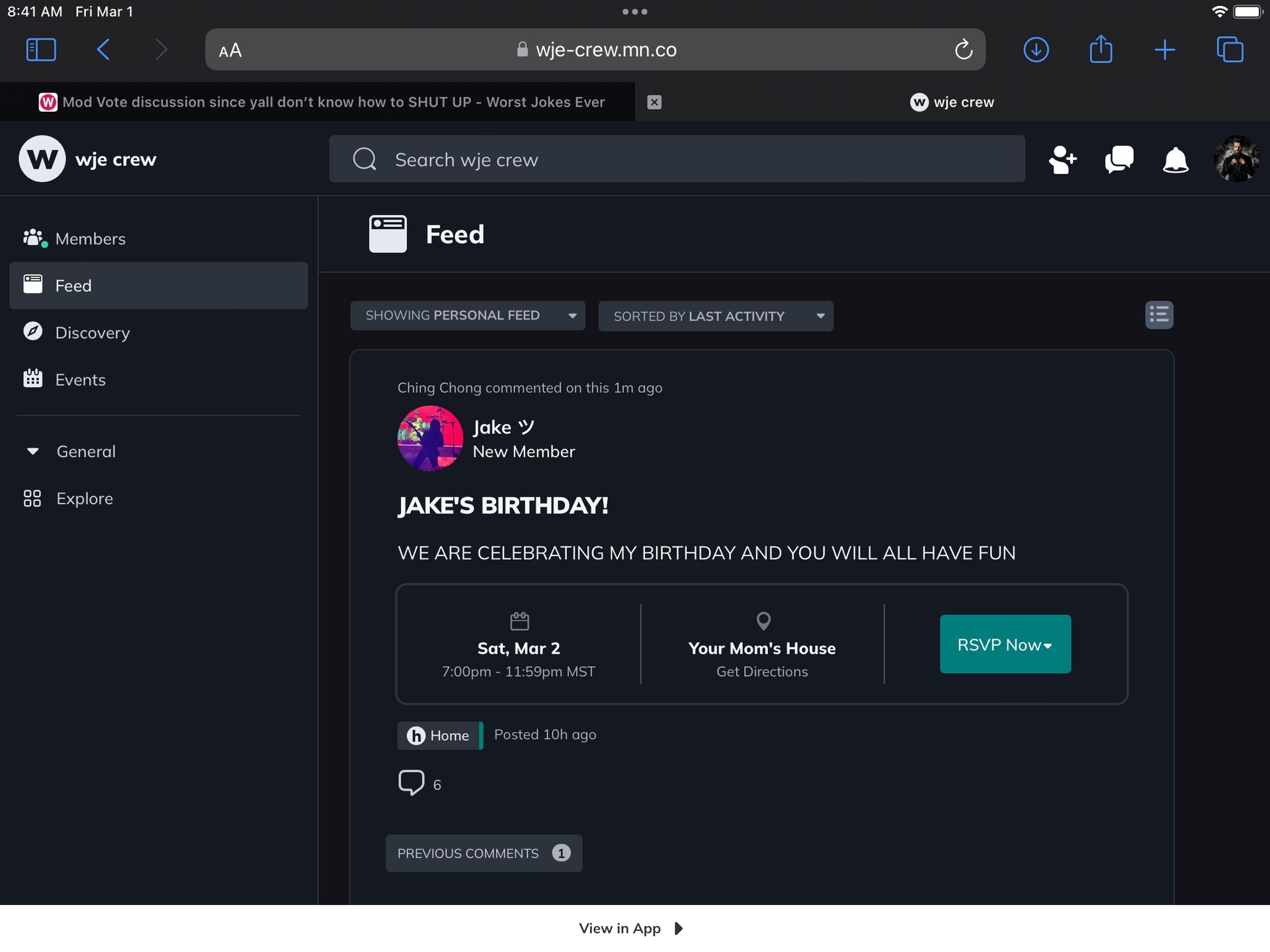Open Jake's profile picture thumbnail
The width and height of the screenshot is (1270, 952).
tap(430, 438)
